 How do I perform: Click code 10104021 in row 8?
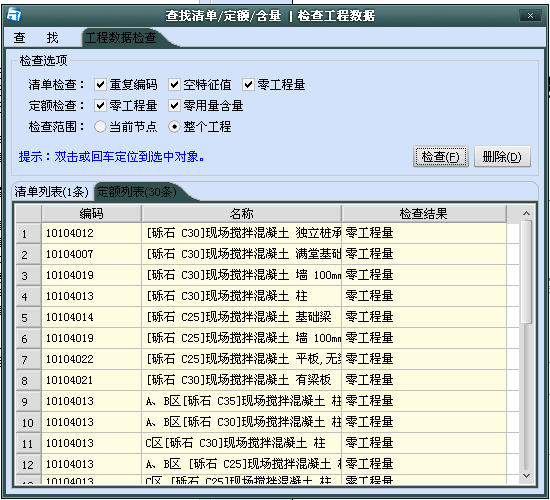92,380
